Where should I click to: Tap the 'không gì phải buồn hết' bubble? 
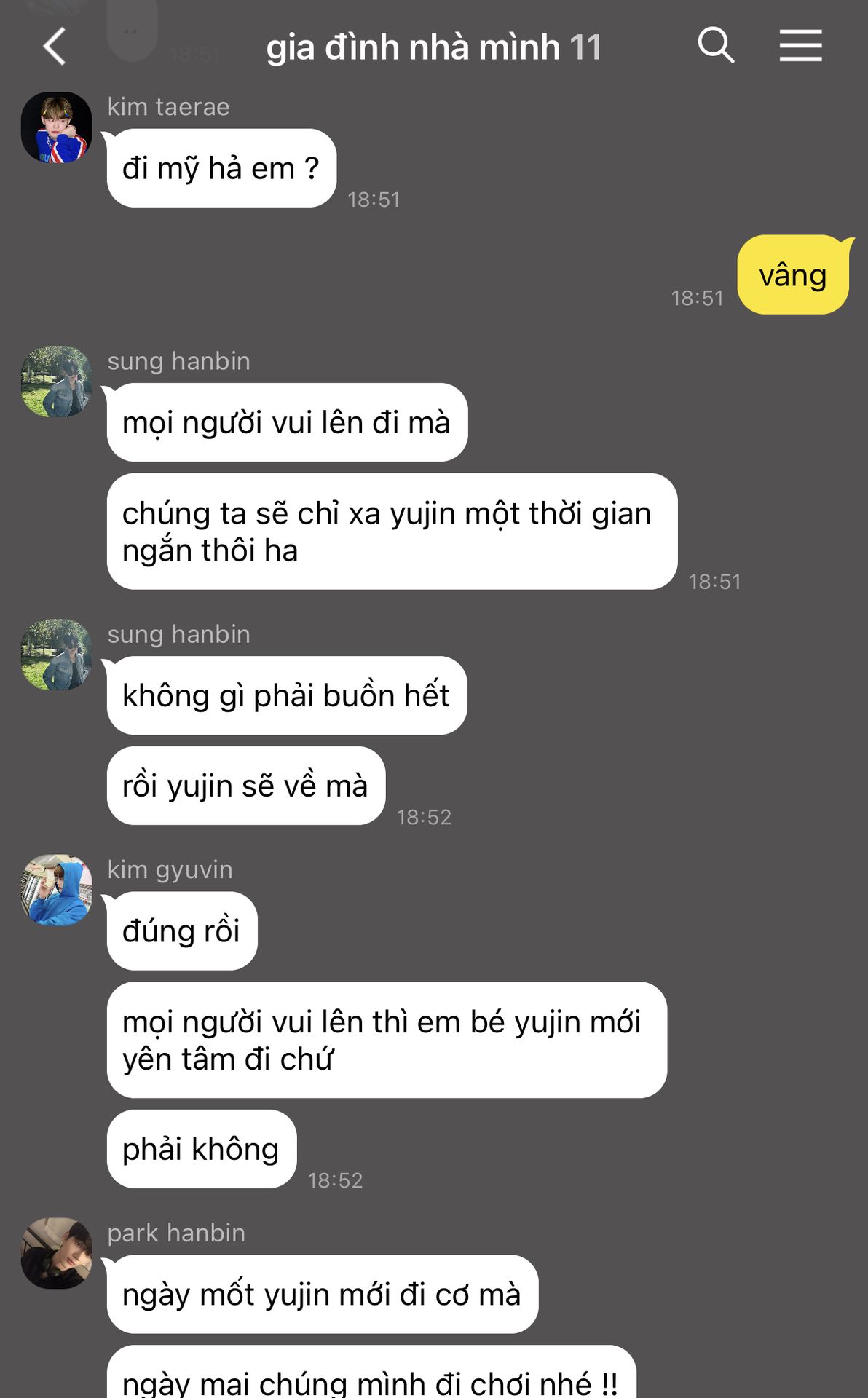(287, 695)
